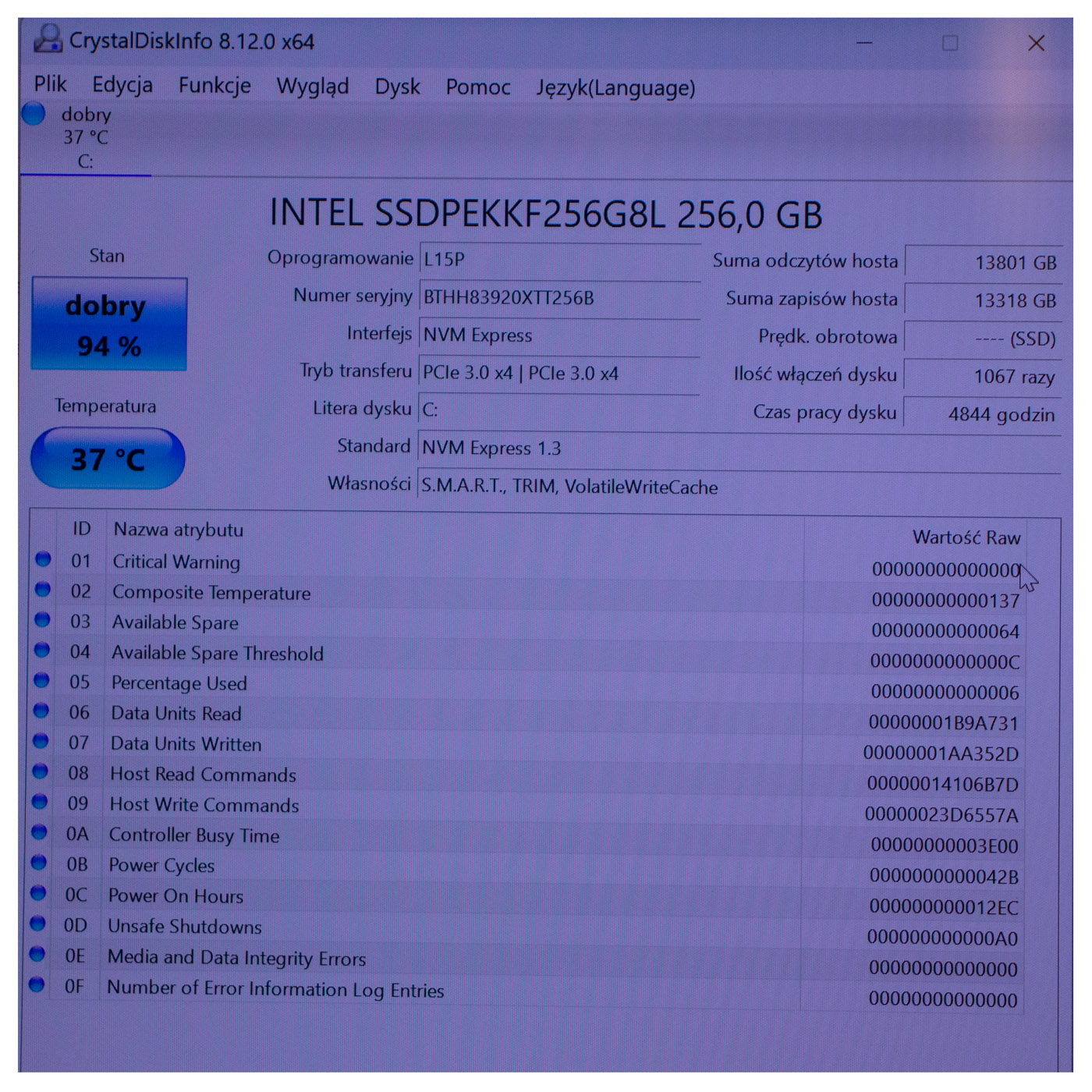Click raw value 00000001B9A731
Viewport: 1092px width, 1092px height.
pyautogui.click(x=944, y=723)
